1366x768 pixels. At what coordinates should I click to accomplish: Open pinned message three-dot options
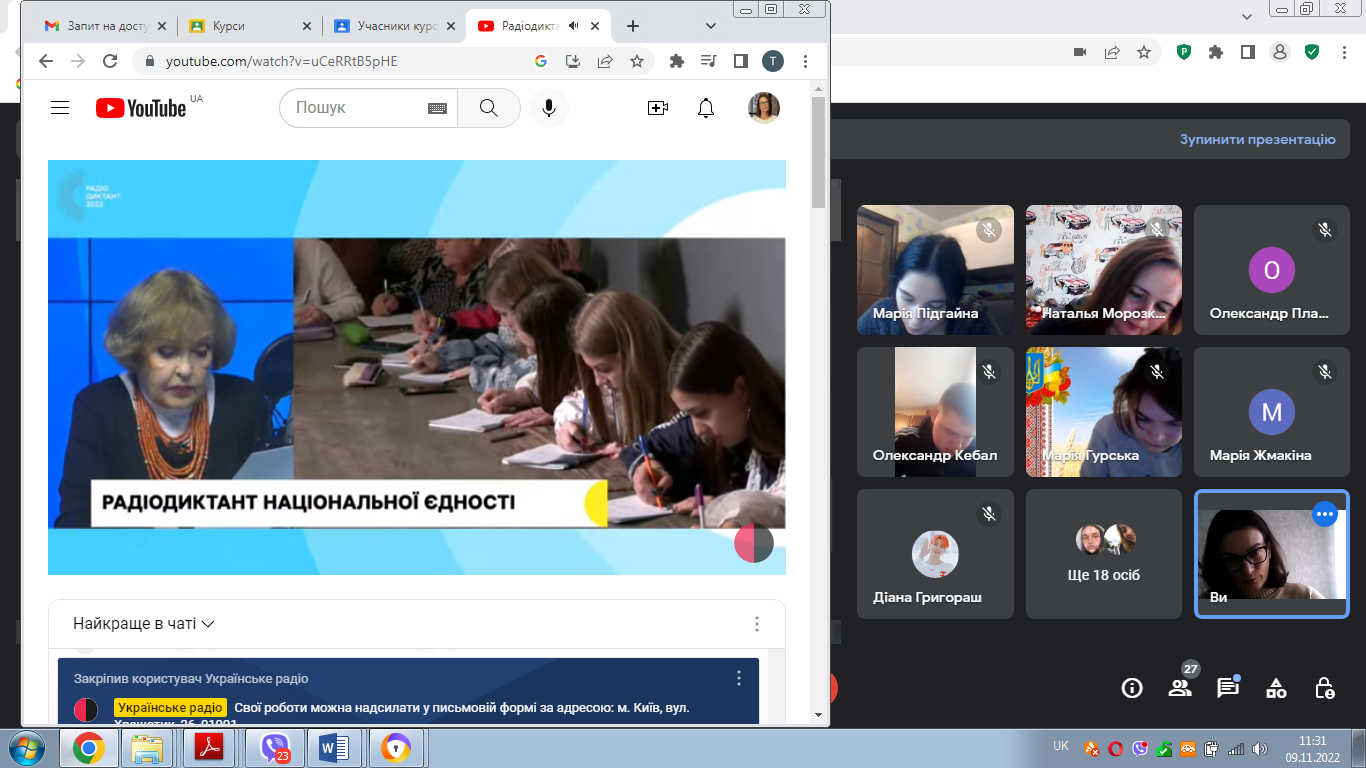coord(739,678)
